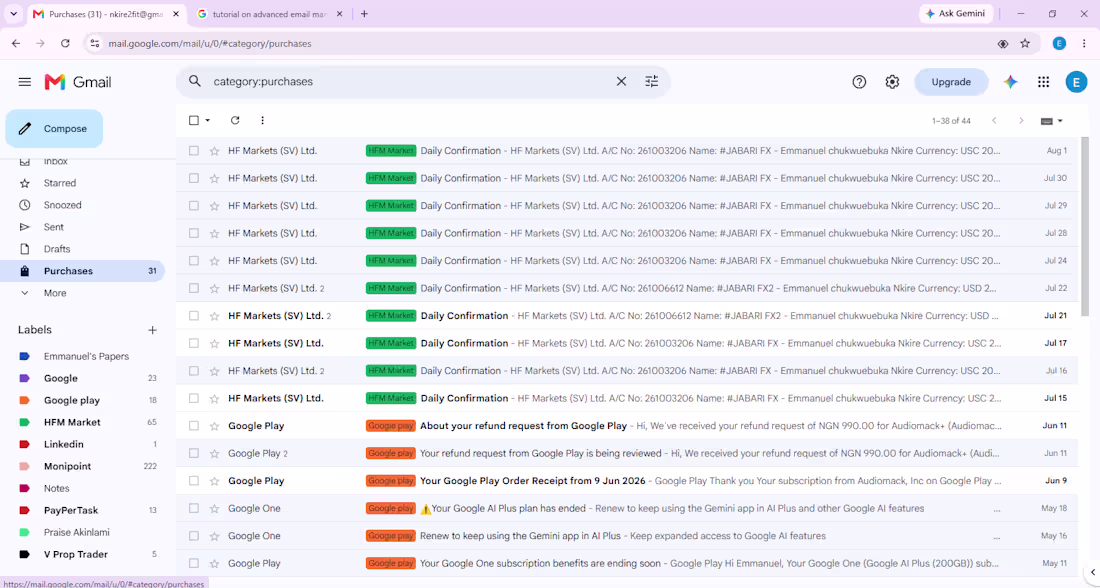This screenshot has height=588, width=1100.
Task: Star the Jun 9 Google Play Order Receipt email
Action: [x=215, y=481]
